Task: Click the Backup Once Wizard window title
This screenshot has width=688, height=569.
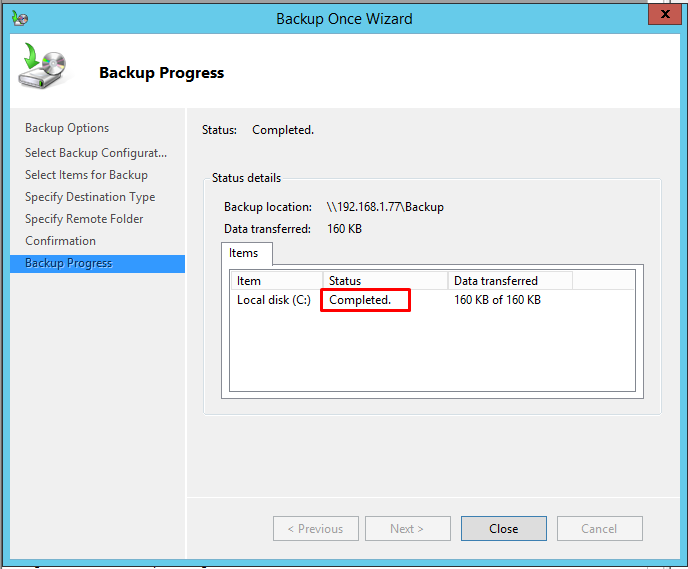Action: [344, 19]
